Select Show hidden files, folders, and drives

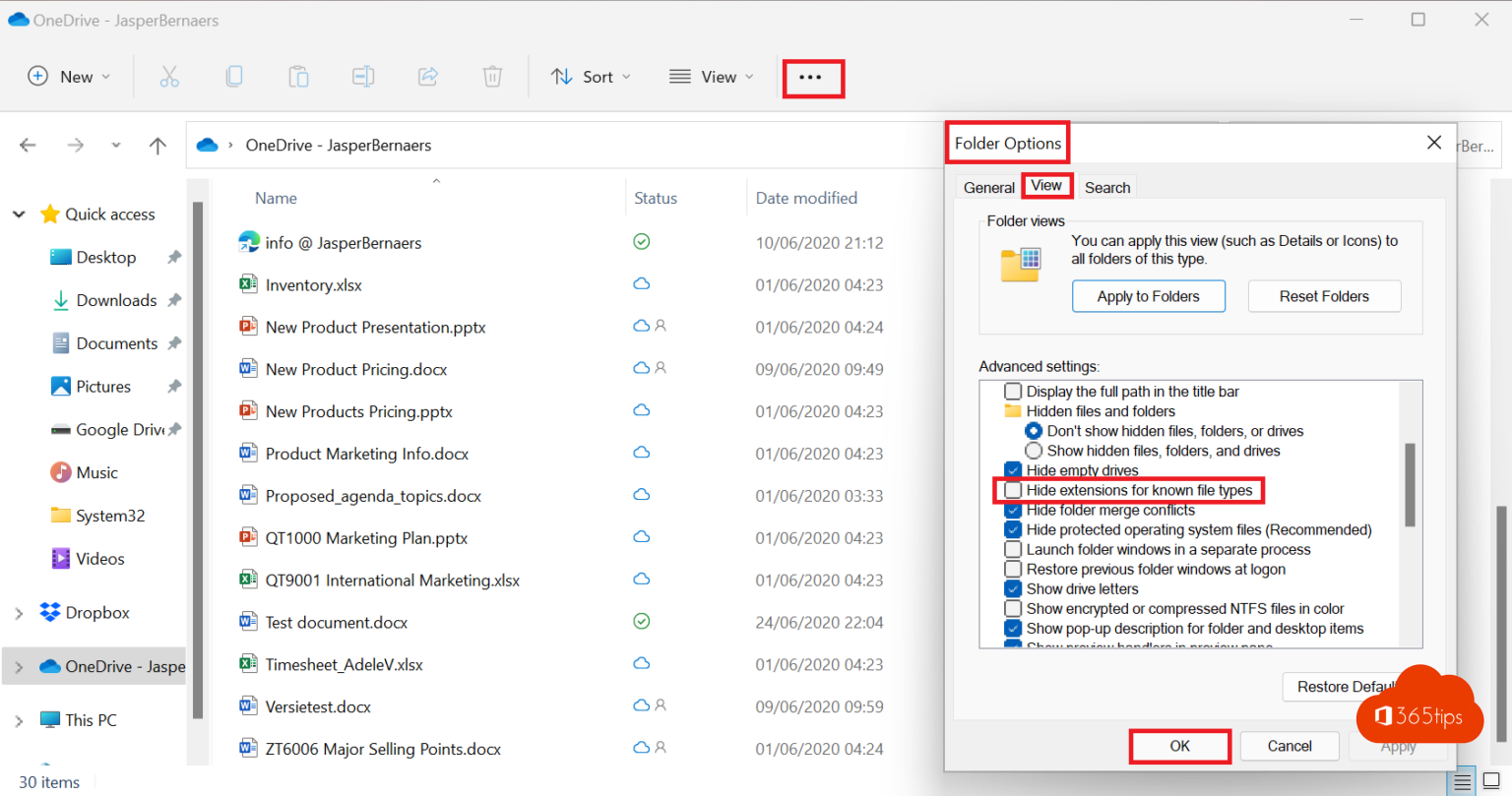pos(1033,450)
